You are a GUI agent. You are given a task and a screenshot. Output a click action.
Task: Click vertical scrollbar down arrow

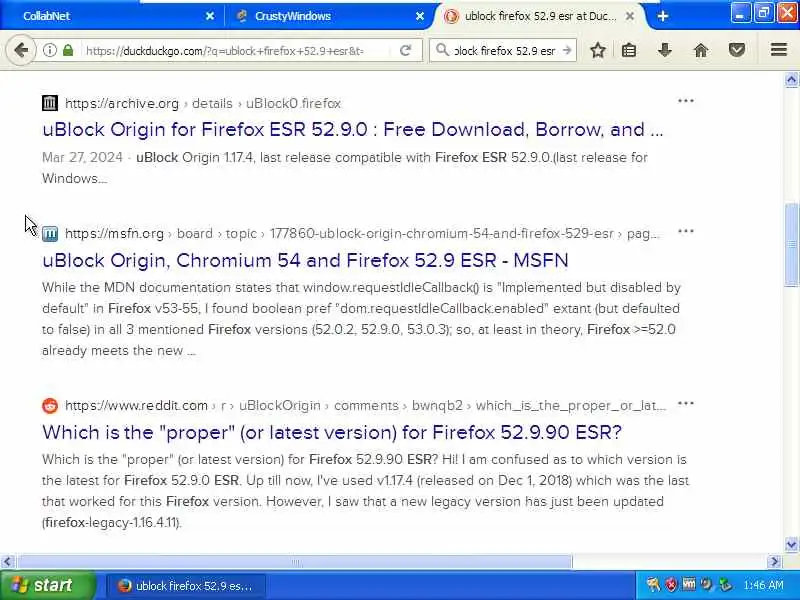click(791, 544)
